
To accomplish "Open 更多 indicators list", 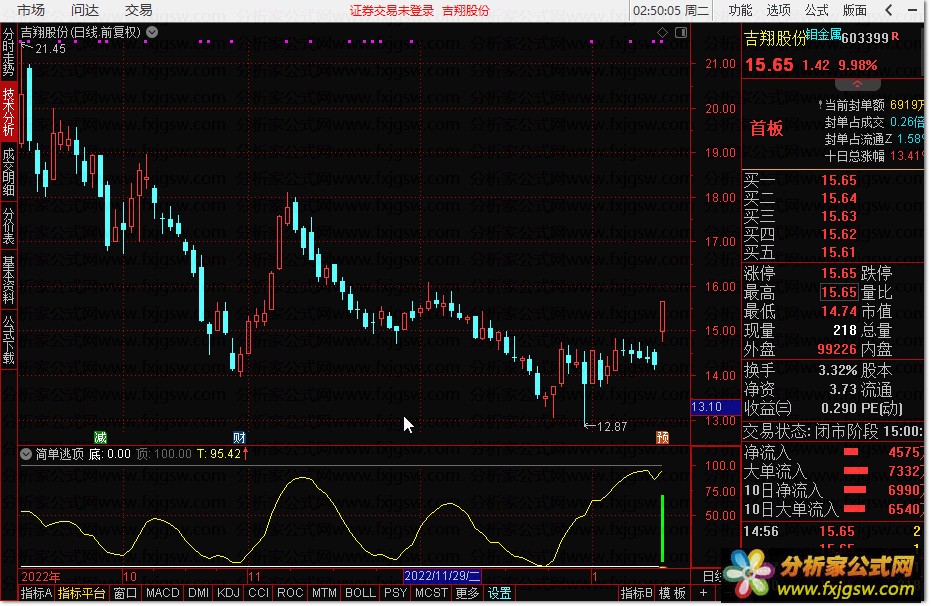I will [467, 593].
